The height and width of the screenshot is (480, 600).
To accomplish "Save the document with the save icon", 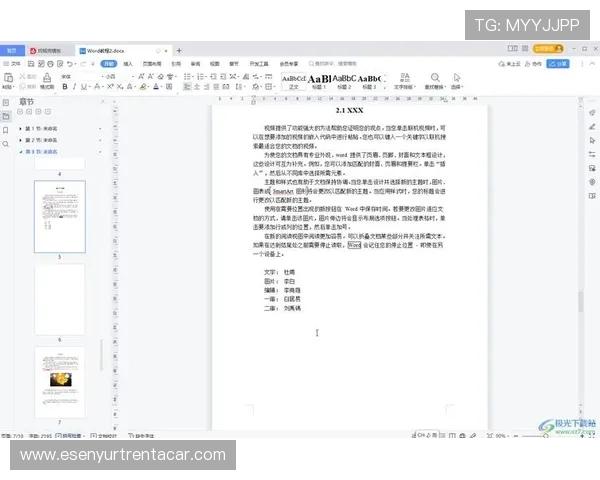I will [x=31, y=64].
